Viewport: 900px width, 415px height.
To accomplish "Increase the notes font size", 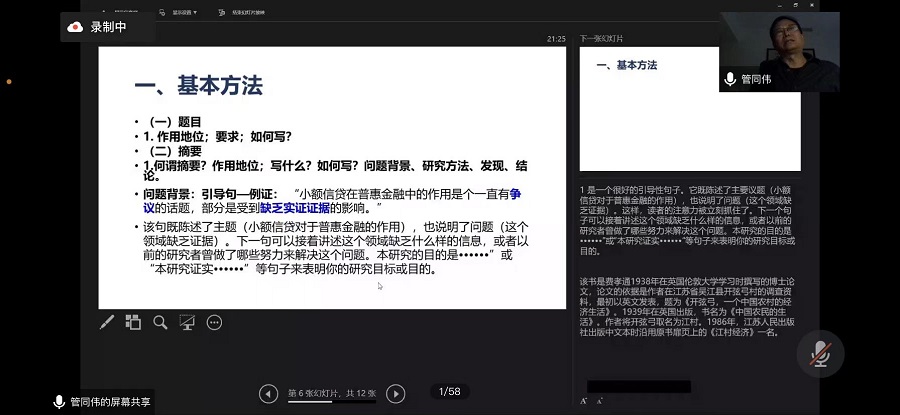I will tap(584, 401).
